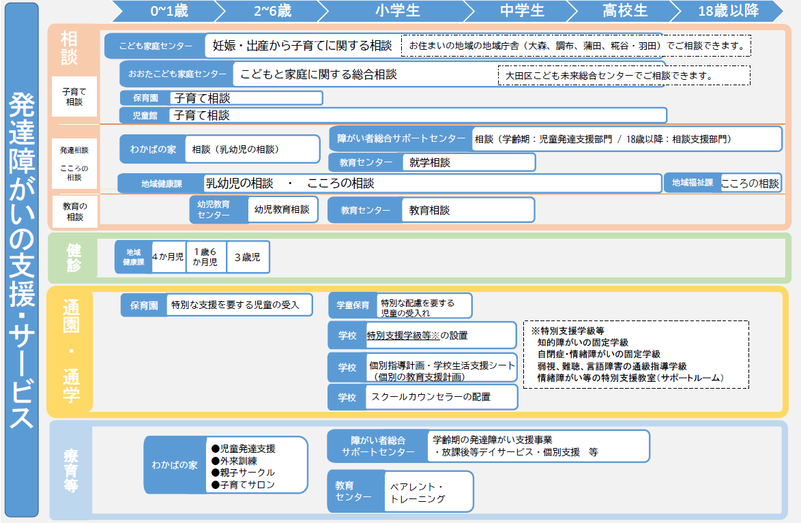801x523 pixels.
Task: Click 障がい者総合サポートセンター label in 療育等 section
Action: pos(378,446)
